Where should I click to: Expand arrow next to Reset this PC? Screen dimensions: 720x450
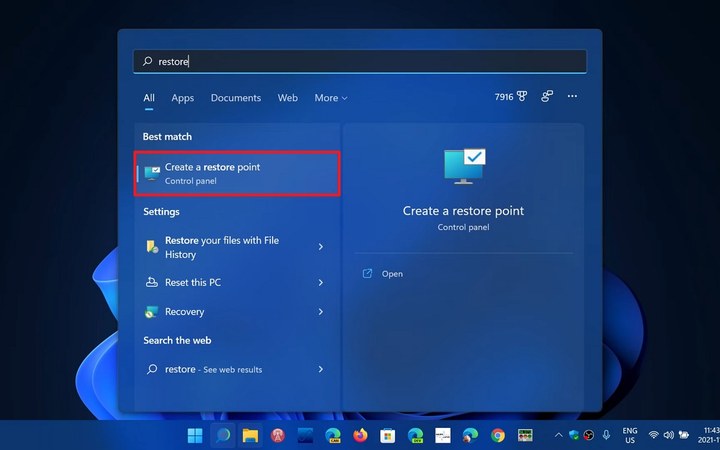coord(321,282)
